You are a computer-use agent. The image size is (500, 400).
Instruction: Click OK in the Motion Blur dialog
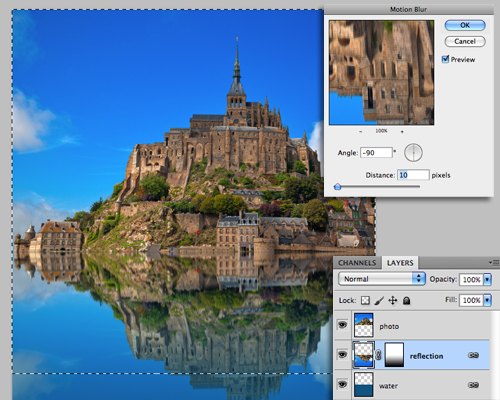[465, 25]
